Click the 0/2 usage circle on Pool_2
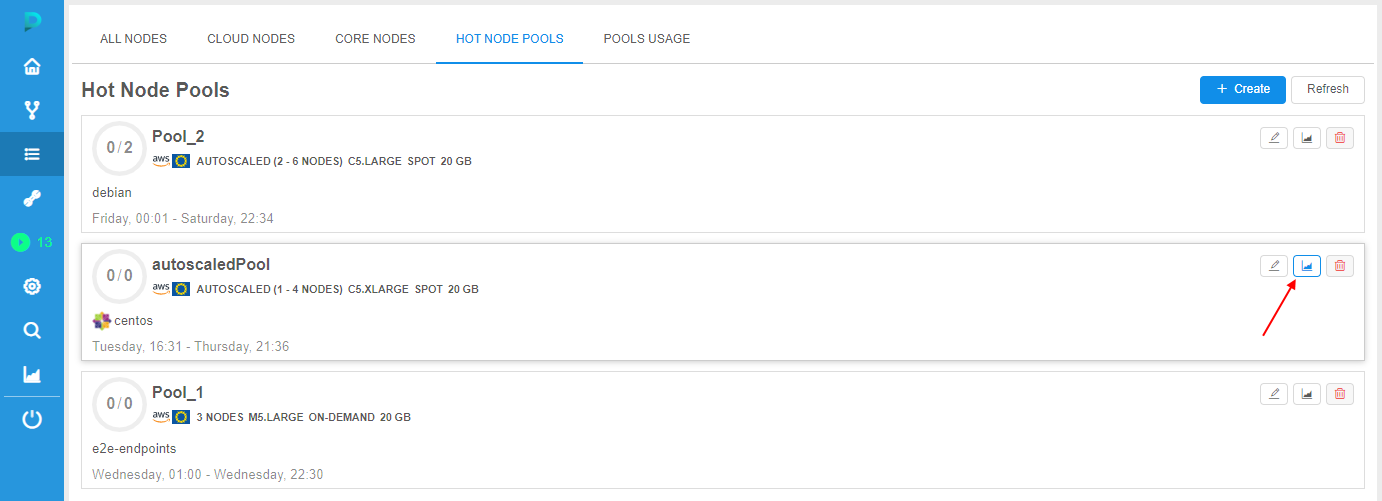Image resolution: width=1382 pixels, height=501 pixels. 119,148
